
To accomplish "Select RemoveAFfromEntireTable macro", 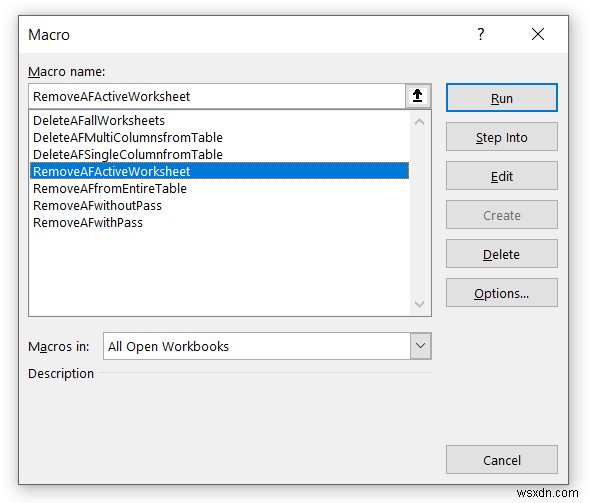I will [219, 188].
